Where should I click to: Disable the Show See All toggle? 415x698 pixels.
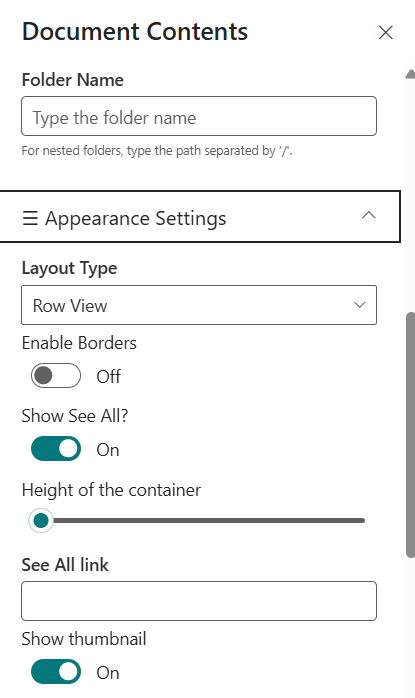[x=56, y=449]
